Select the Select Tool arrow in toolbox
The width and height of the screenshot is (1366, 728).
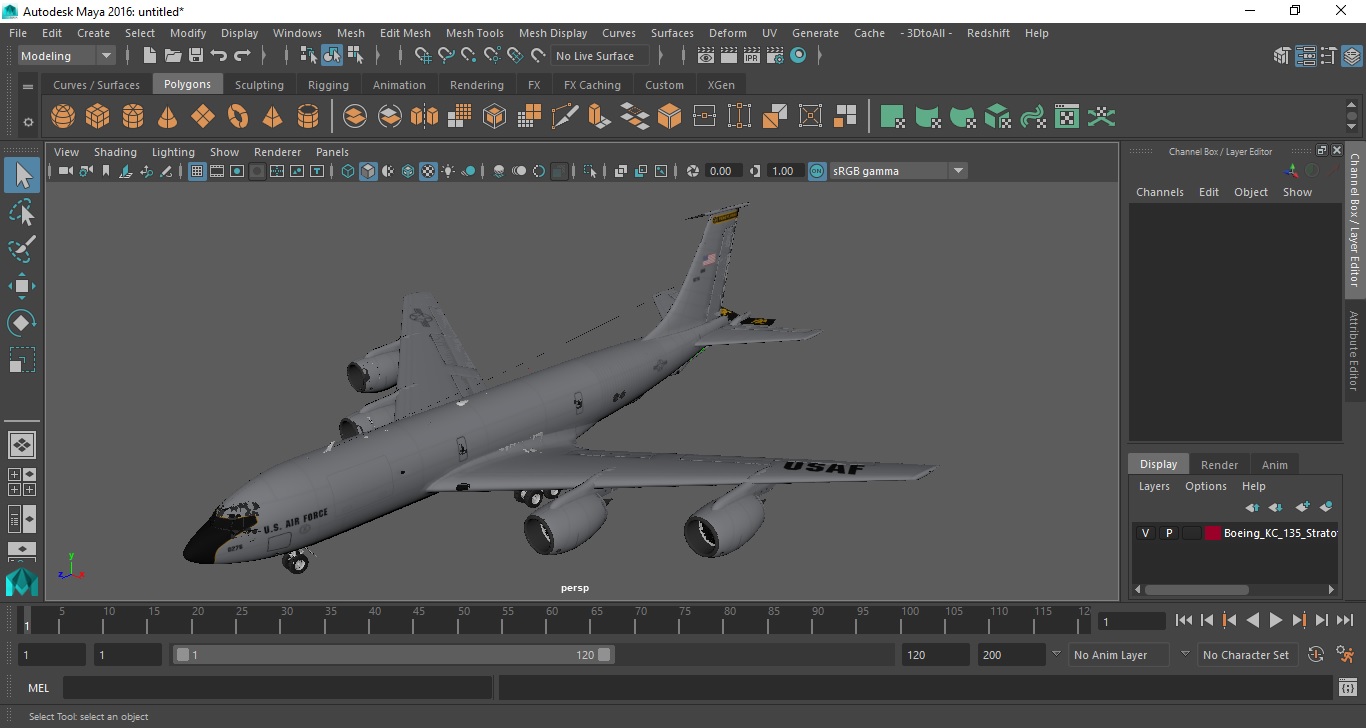[x=22, y=176]
